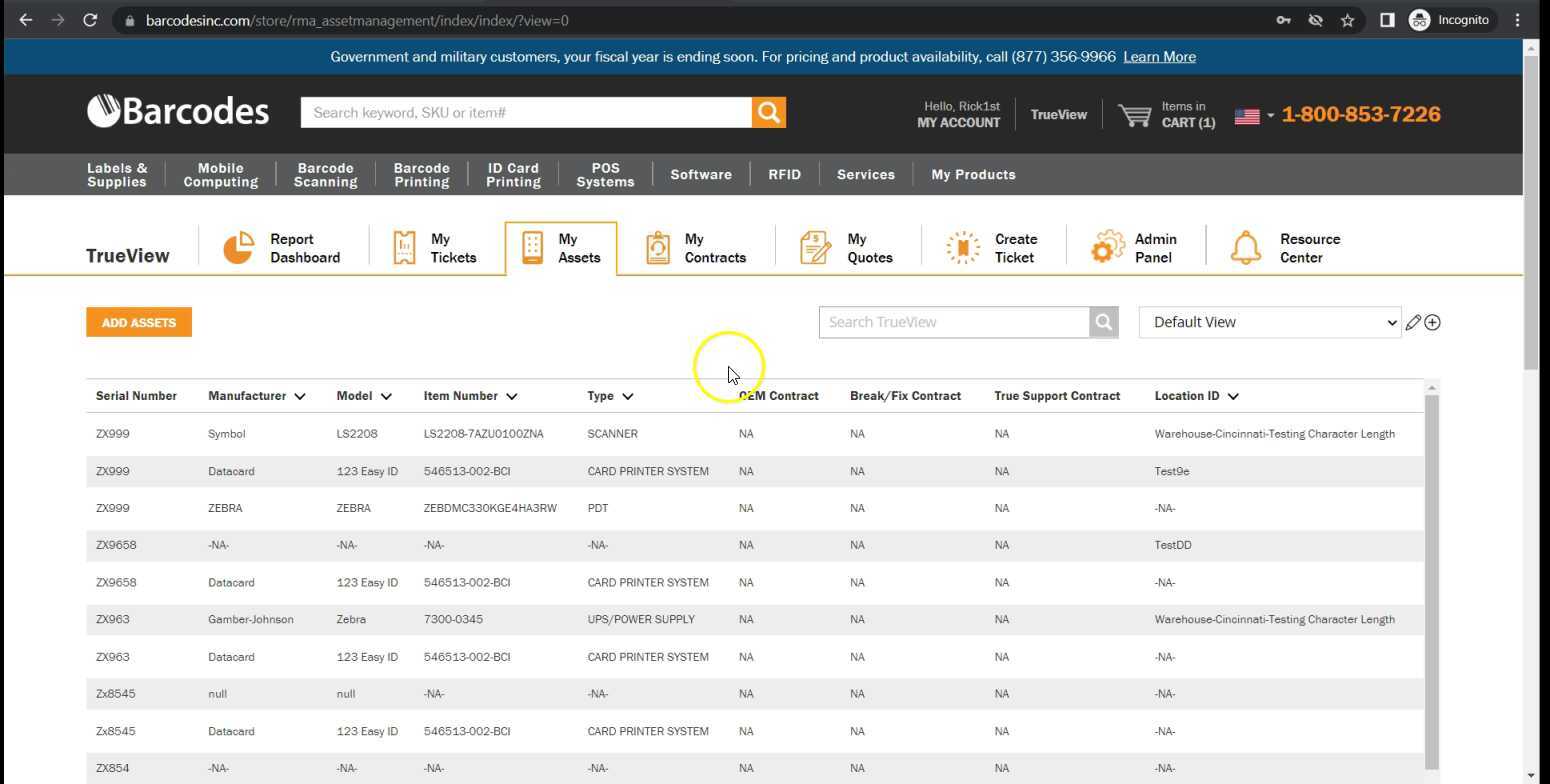Viewport: 1550px width, 784px height.
Task: Click the ADD ASSETS button
Action: (139, 322)
